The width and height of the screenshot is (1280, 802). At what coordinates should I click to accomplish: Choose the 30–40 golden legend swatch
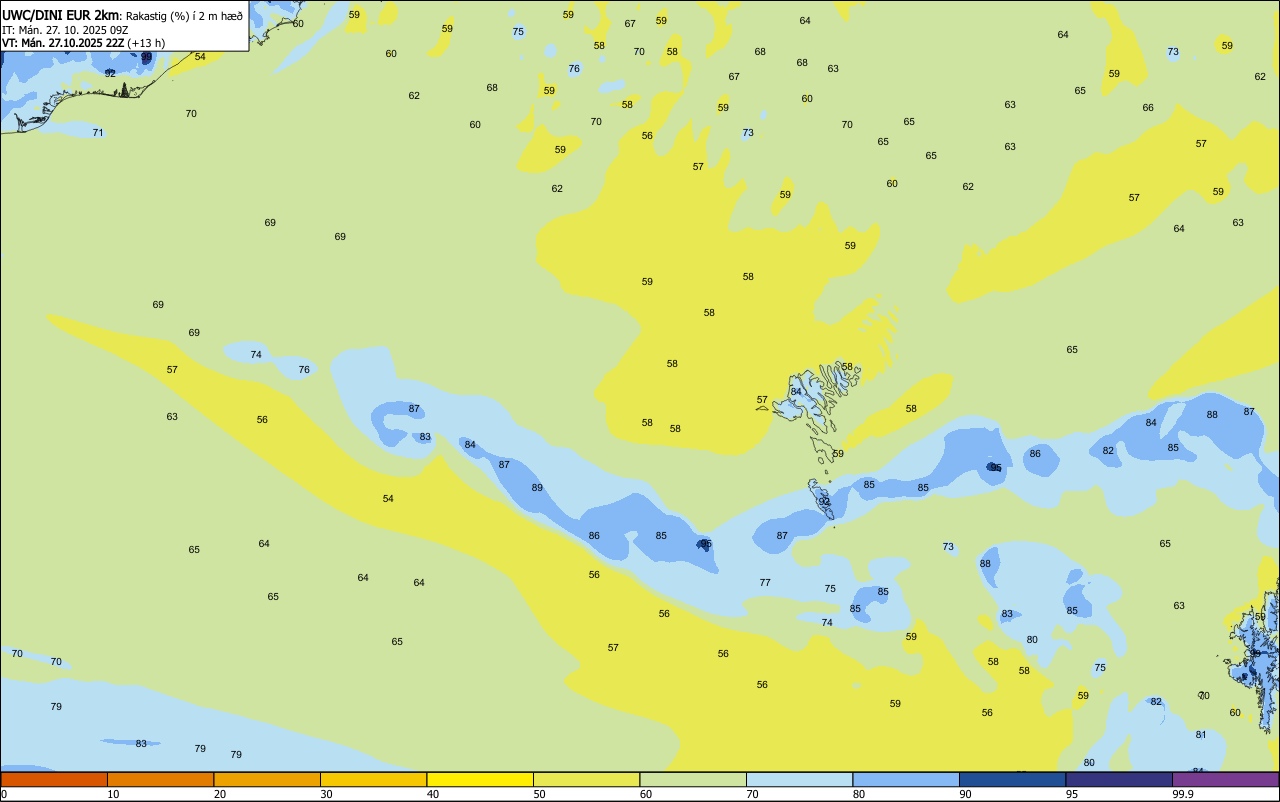(x=373, y=779)
